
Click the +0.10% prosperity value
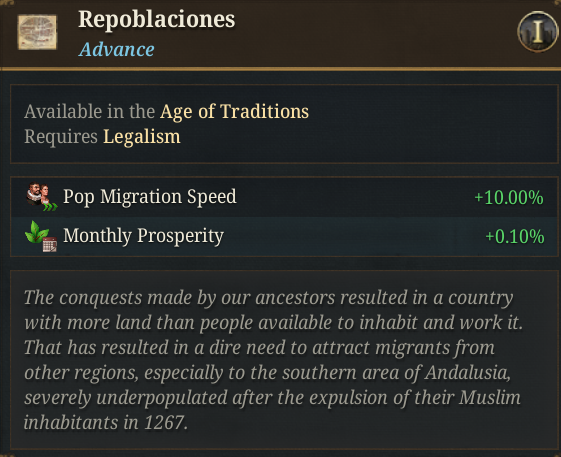(x=514, y=237)
